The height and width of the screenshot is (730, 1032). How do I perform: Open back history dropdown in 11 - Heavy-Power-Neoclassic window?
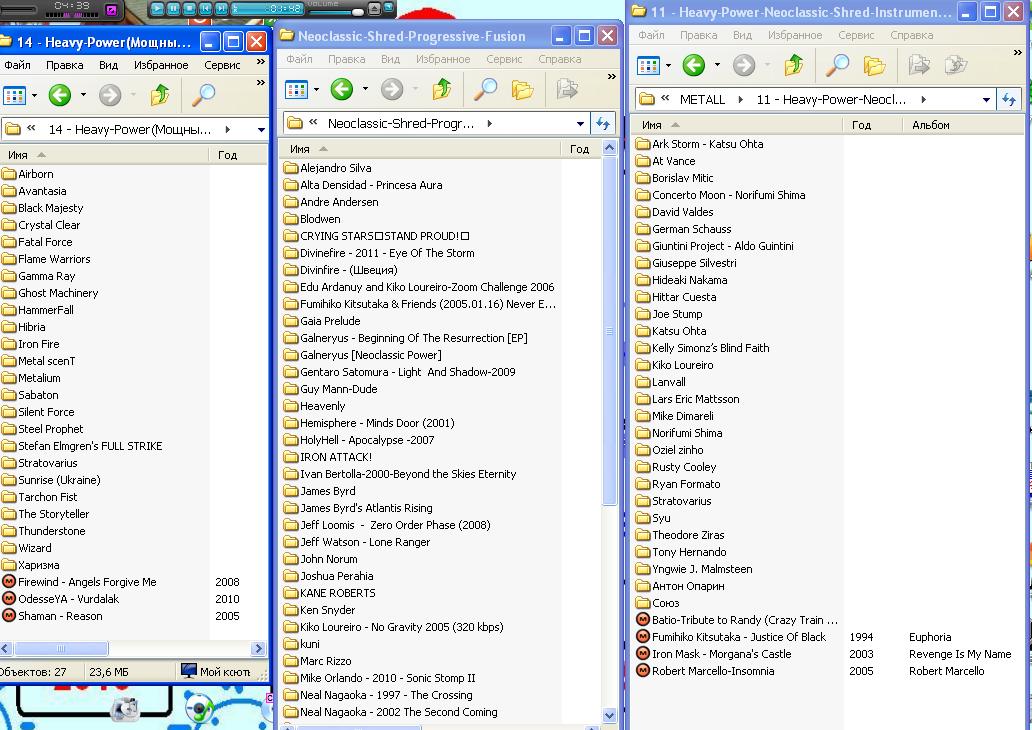[x=717, y=65]
